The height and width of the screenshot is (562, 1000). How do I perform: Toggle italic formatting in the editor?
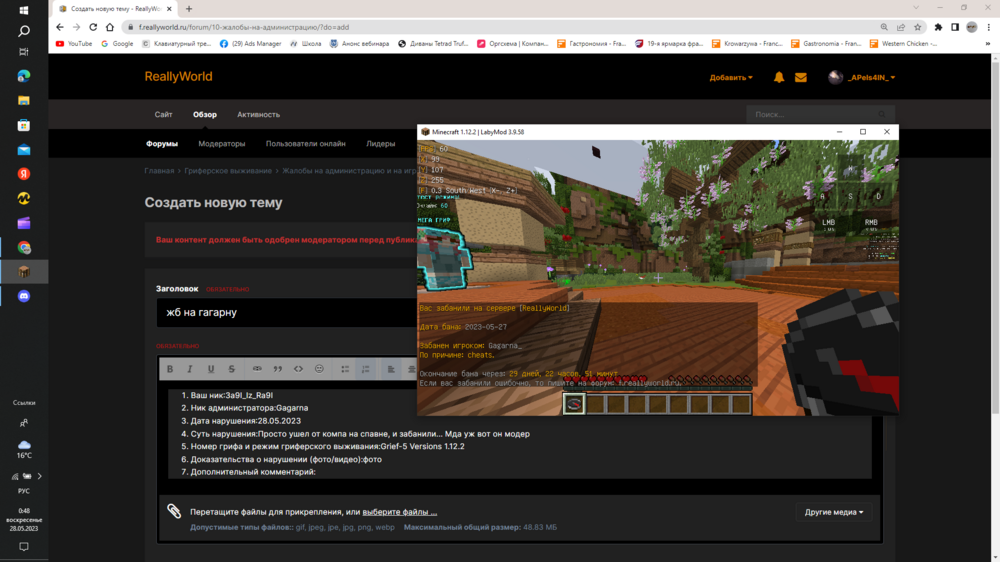[189, 369]
